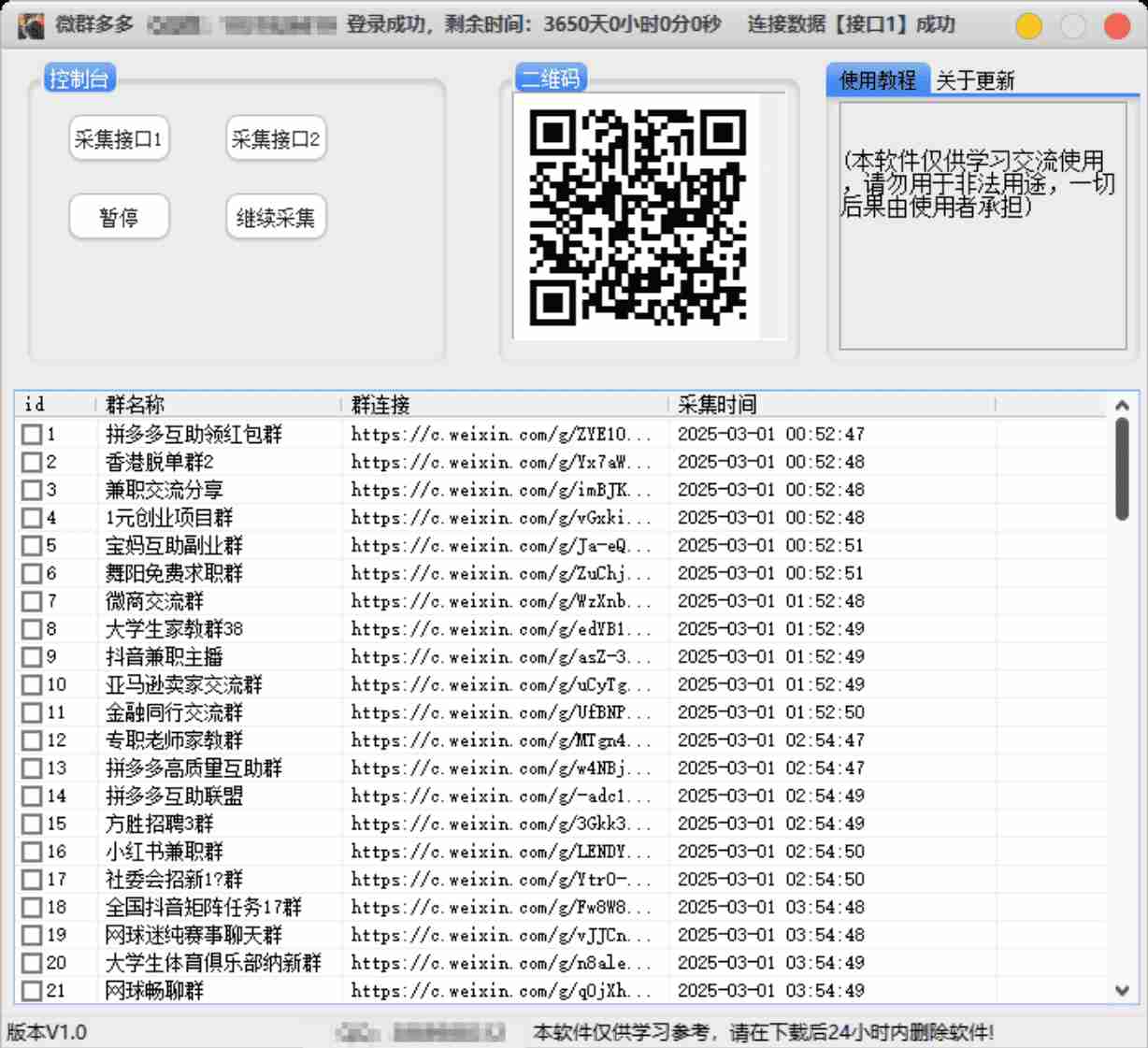Open the 关于更新 tab
The width and height of the screenshot is (1148, 1048).
975,80
